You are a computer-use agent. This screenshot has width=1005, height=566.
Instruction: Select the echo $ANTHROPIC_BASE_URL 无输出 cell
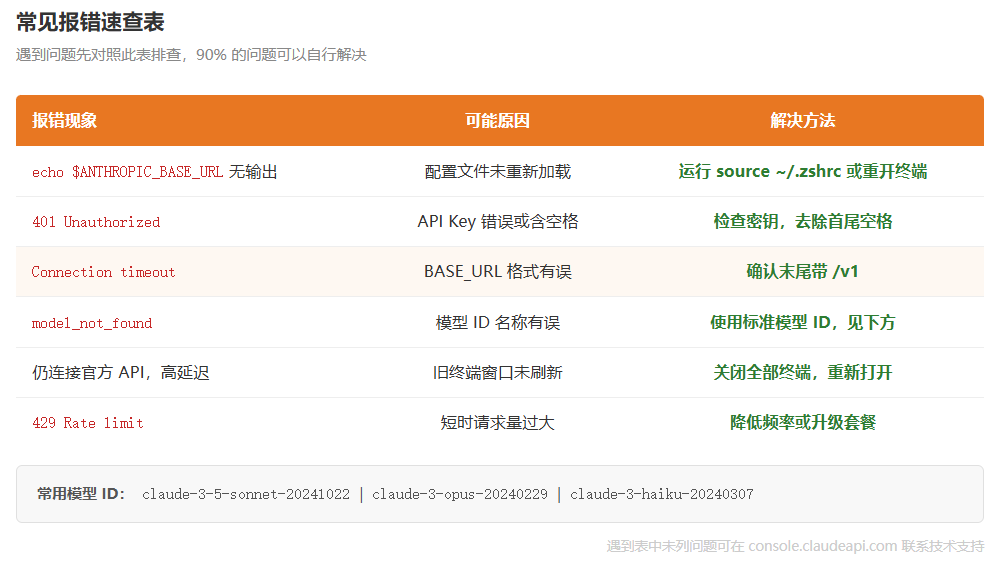(154, 172)
